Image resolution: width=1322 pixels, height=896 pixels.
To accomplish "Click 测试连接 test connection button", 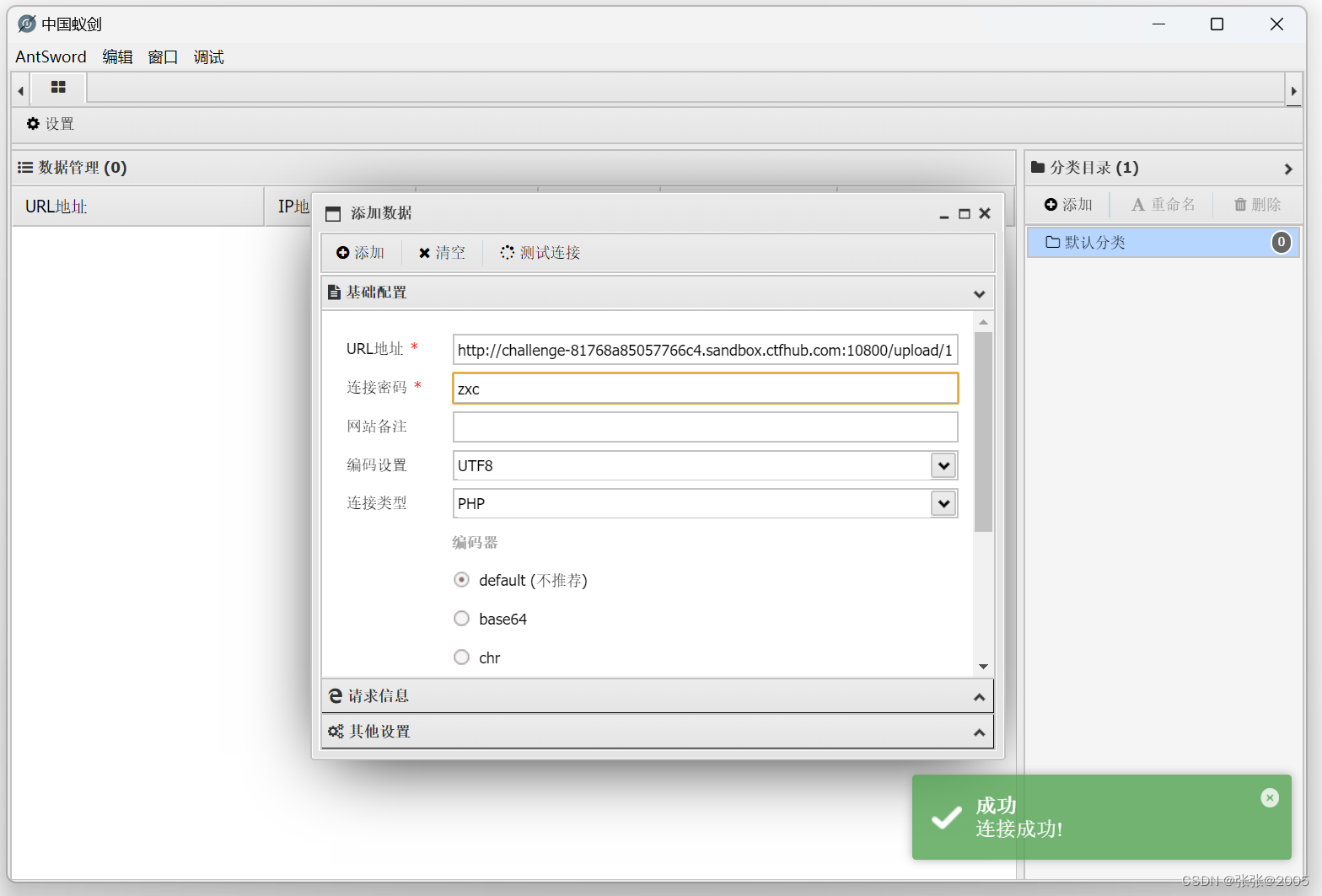I will click(x=540, y=253).
